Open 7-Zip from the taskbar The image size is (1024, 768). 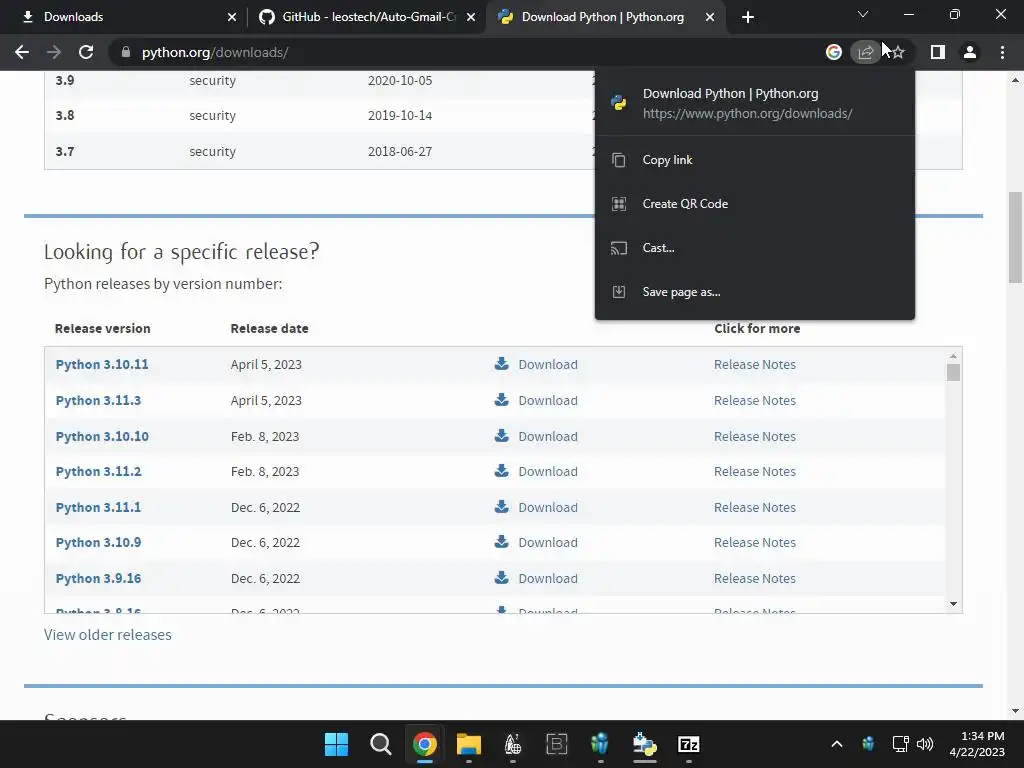pos(689,744)
